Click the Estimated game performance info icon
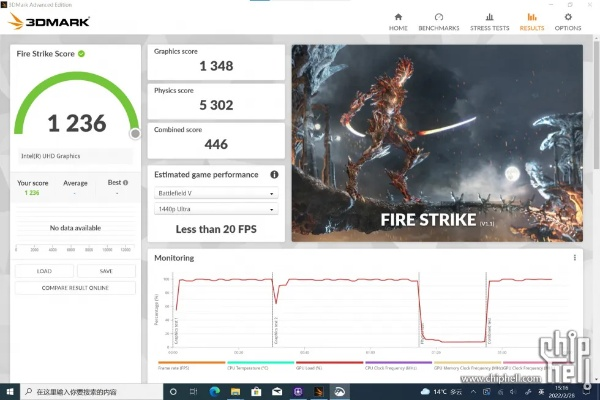The height and width of the screenshot is (400, 600). click(x=274, y=174)
